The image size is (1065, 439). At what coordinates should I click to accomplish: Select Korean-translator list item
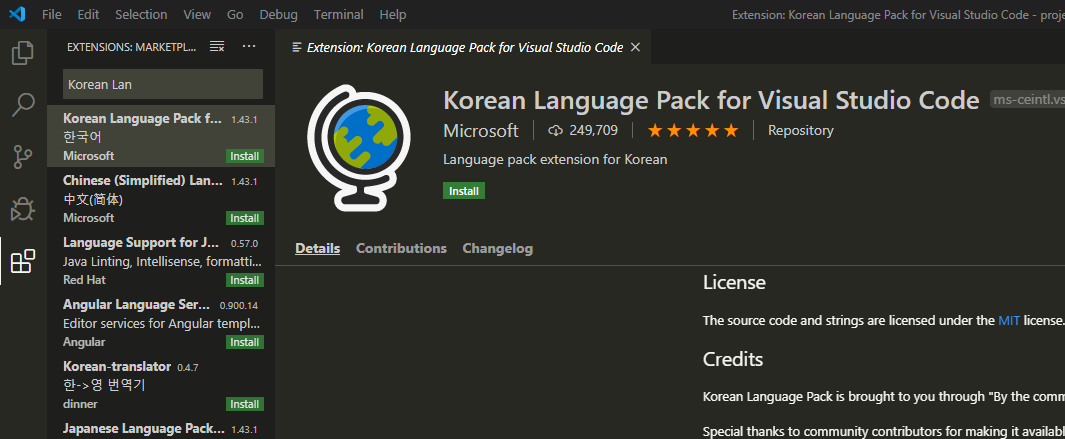pyautogui.click(x=161, y=384)
